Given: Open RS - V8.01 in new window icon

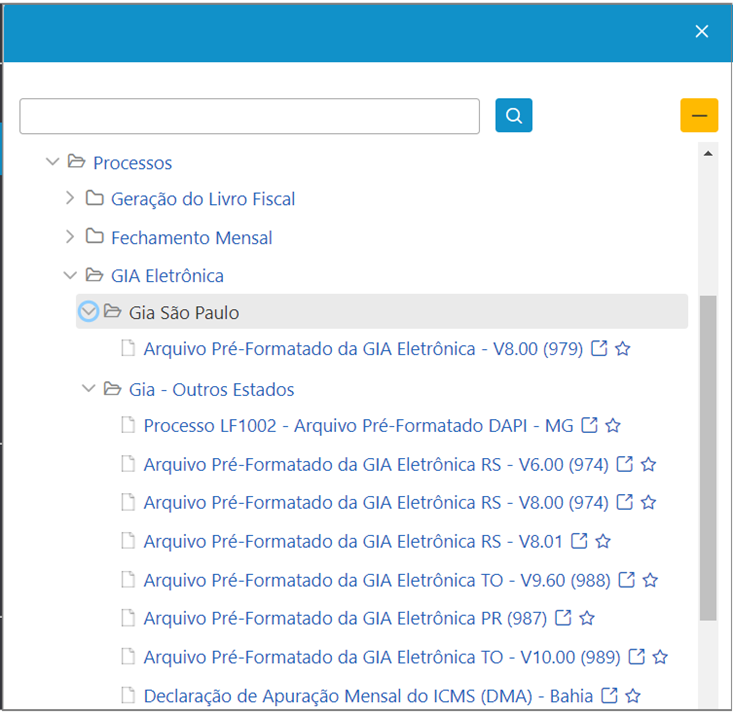Looking at the screenshot, I should pyautogui.click(x=579, y=540).
